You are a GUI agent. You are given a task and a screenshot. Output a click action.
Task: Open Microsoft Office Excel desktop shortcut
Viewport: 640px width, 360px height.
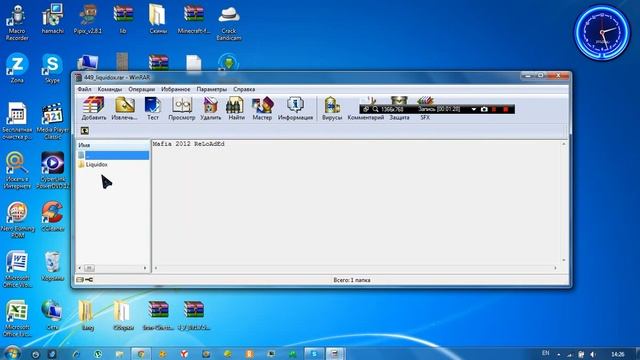pyautogui.click(x=17, y=318)
